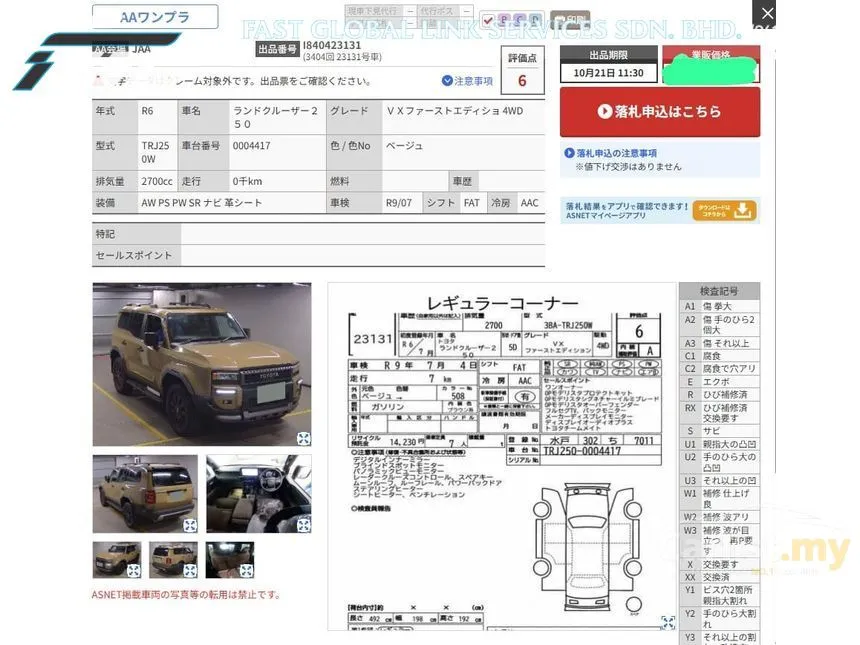Select the model code TRJ250W cell
Viewport: 860px width, 645px height.
[x=157, y=152]
